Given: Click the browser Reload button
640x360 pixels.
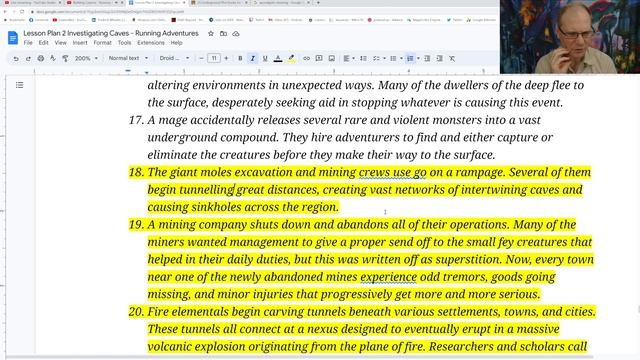Looking at the screenshot, I should [x=22, y=11].
